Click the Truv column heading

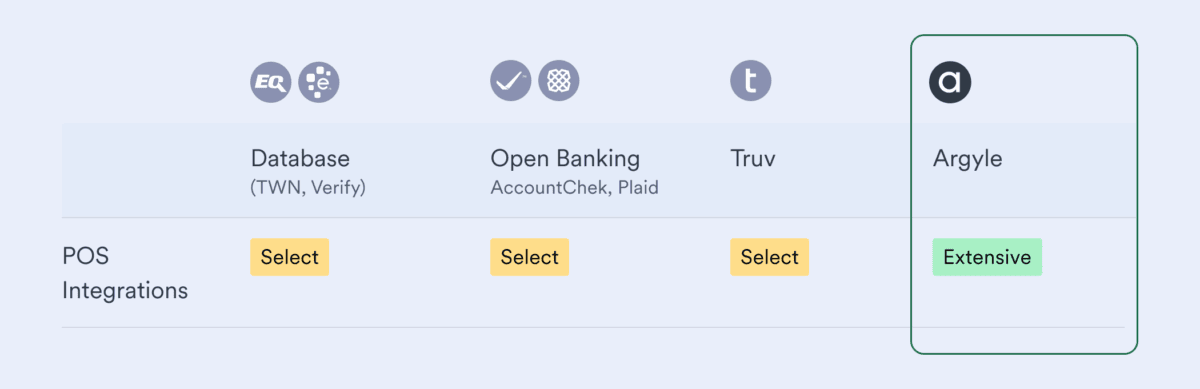point(755,158)
